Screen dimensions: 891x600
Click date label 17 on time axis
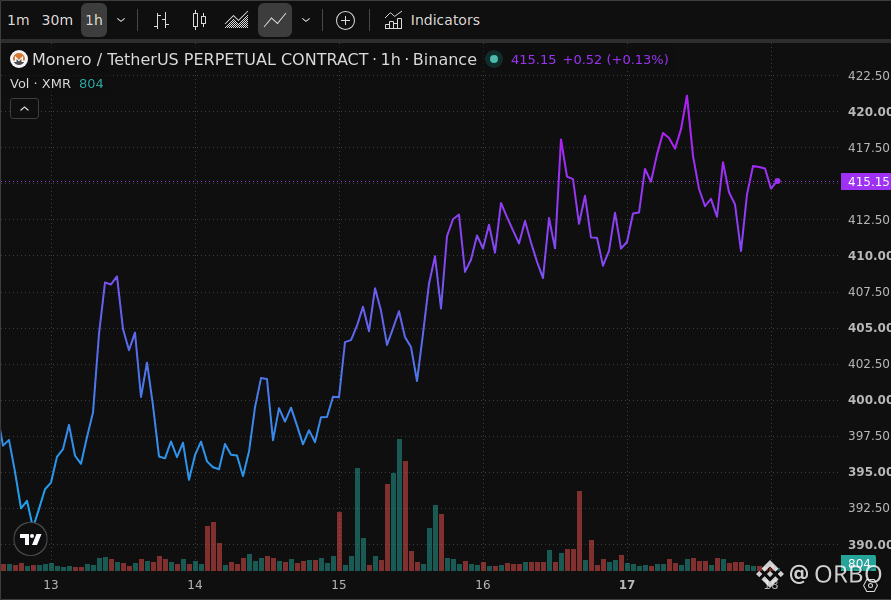[x=627, y=585]
